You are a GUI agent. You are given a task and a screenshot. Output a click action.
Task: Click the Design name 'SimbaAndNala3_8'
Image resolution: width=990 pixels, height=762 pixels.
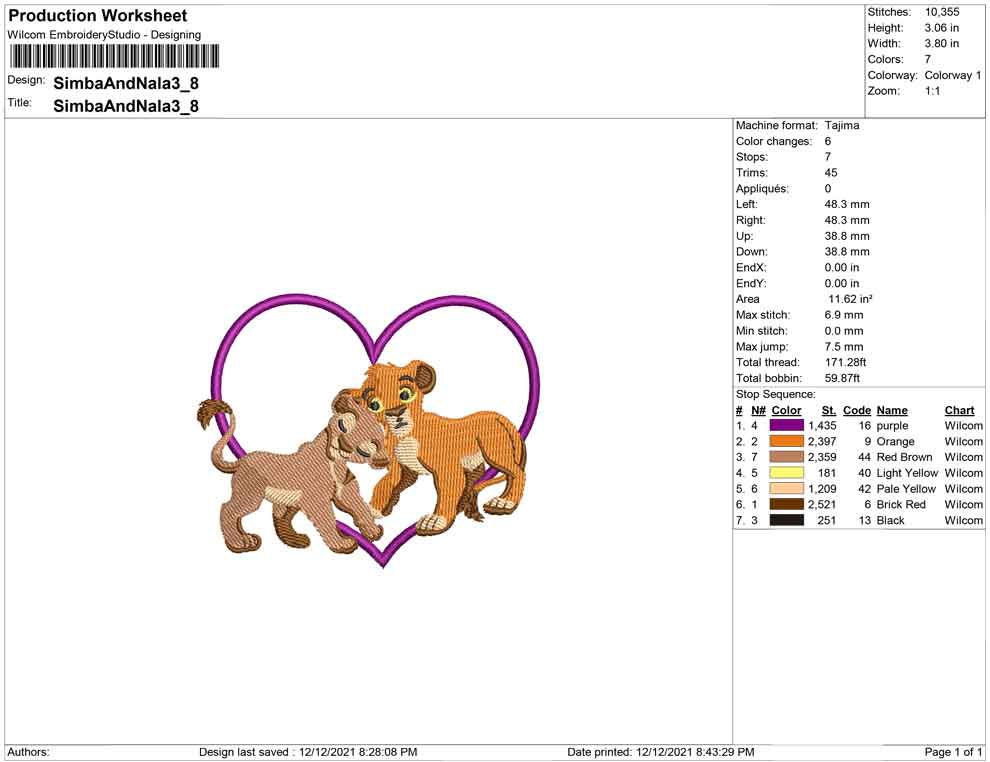pyautogui.click(x=126, y=83)
